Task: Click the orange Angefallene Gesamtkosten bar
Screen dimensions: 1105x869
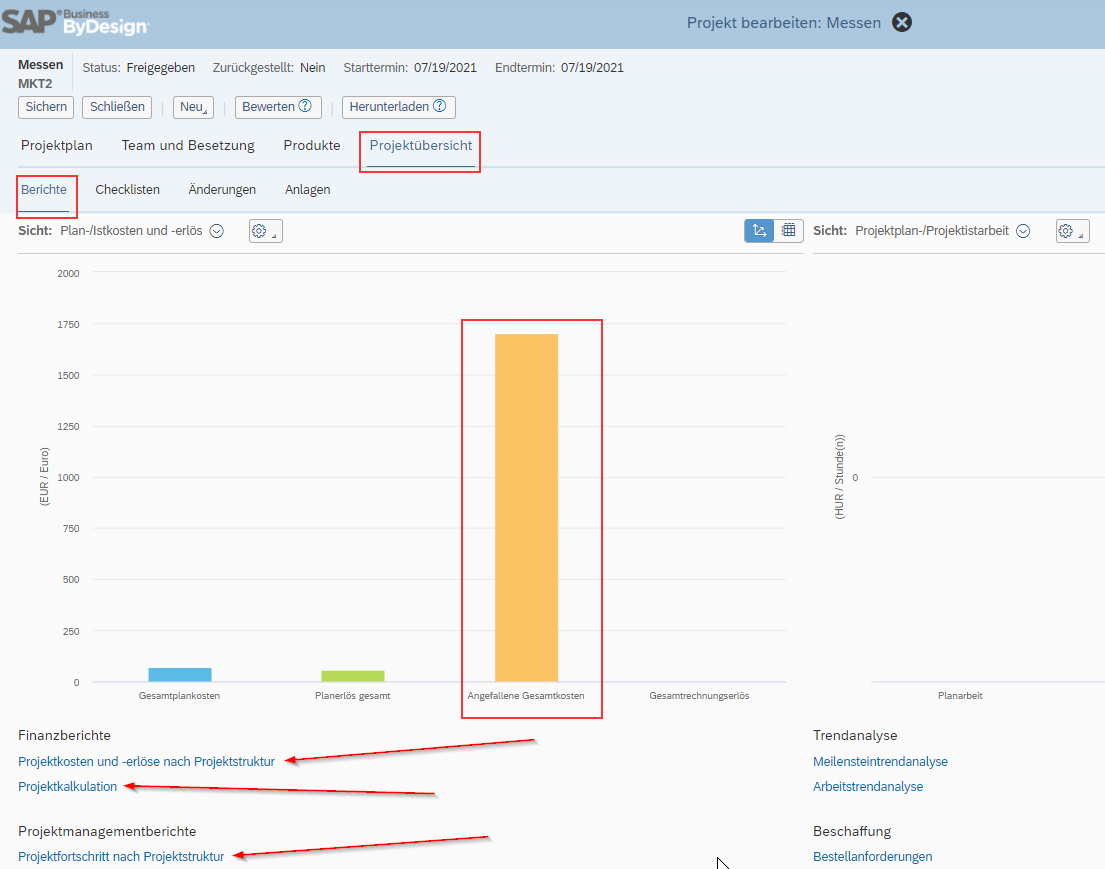Action: point(526,507)
